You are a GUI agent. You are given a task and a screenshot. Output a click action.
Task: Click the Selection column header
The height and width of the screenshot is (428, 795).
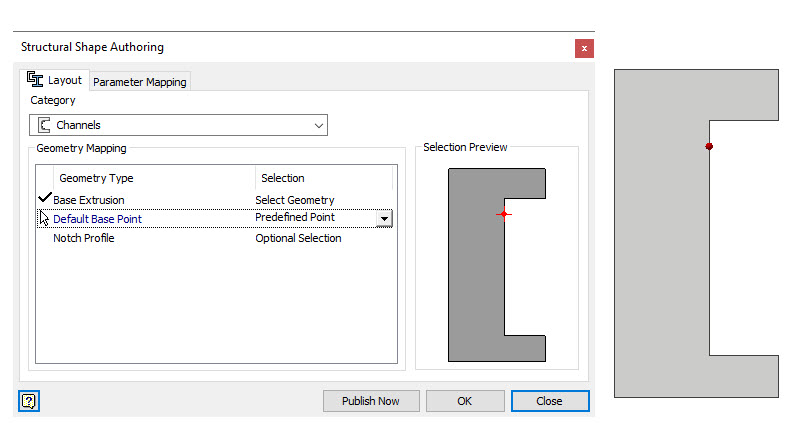(x=323, y=178)
